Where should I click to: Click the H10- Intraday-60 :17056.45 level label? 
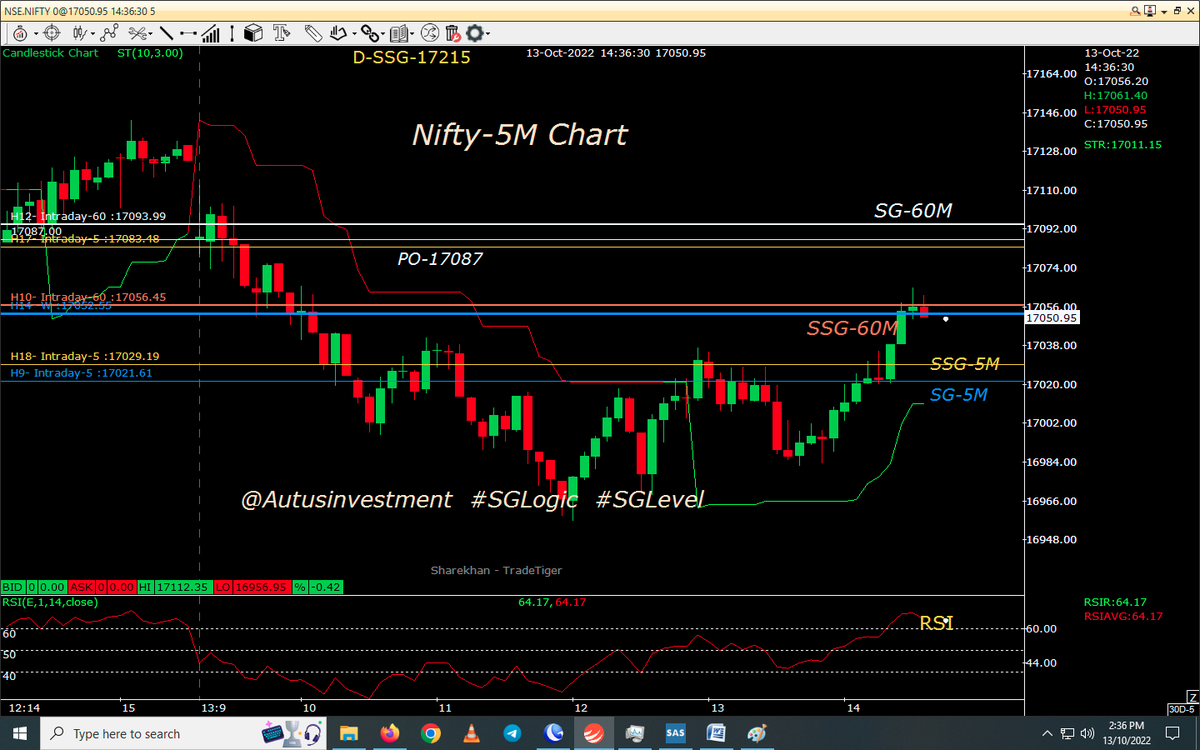click(x=88, y=297)
